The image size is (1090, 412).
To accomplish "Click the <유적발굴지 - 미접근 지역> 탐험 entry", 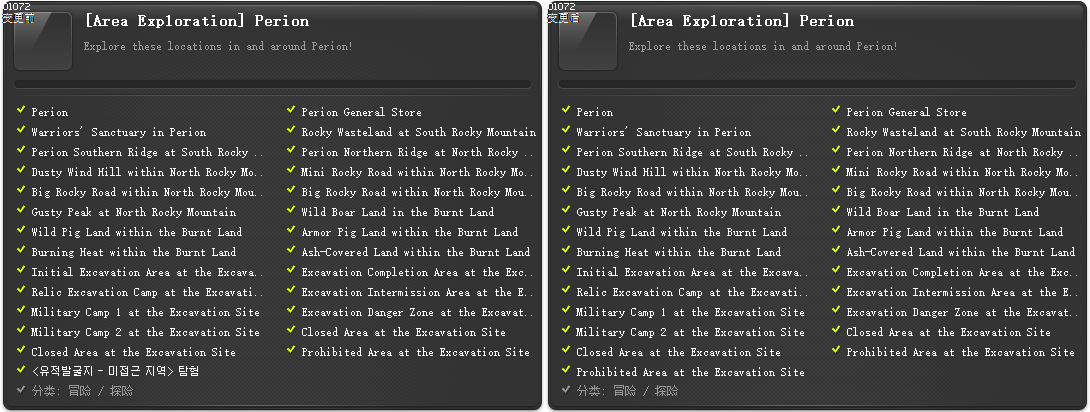I will (x=115, y=372).
